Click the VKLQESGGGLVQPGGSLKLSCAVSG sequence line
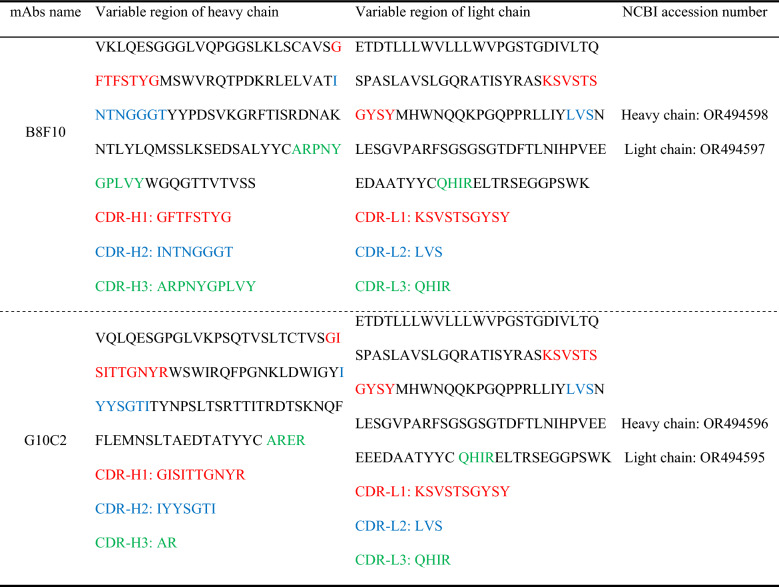The image size is (779, 587). point(219,47)
